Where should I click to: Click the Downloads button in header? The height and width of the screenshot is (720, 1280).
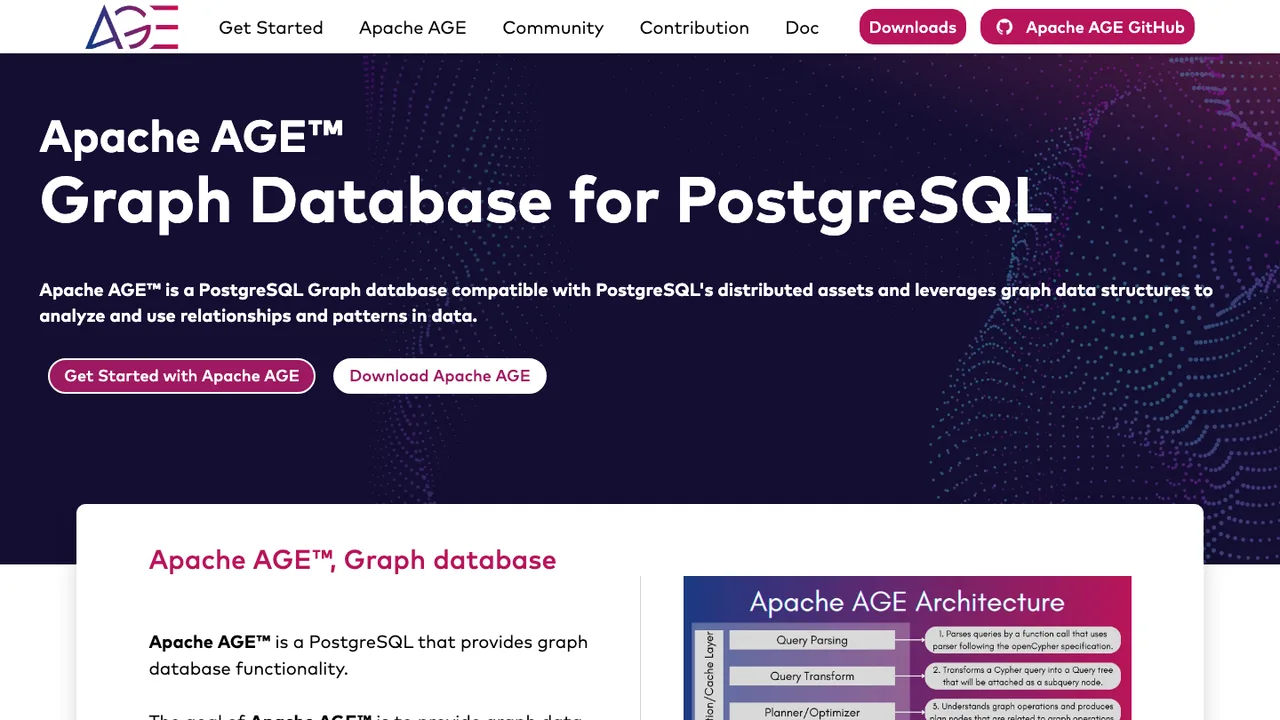(x=913, y=27)
